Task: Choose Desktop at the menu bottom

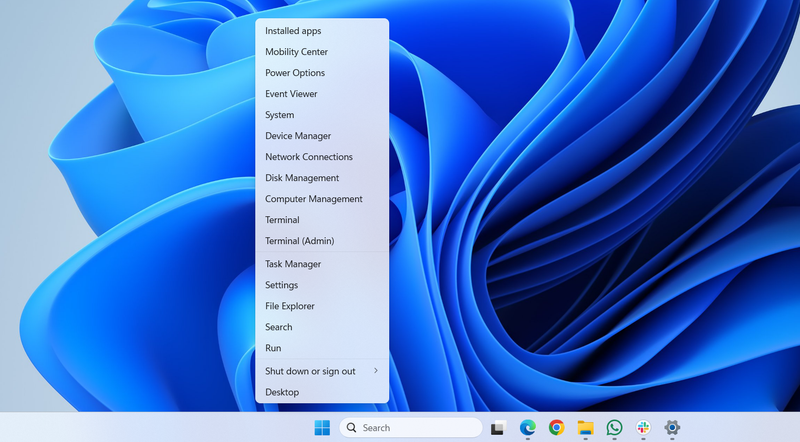Action: pos(282,392)
